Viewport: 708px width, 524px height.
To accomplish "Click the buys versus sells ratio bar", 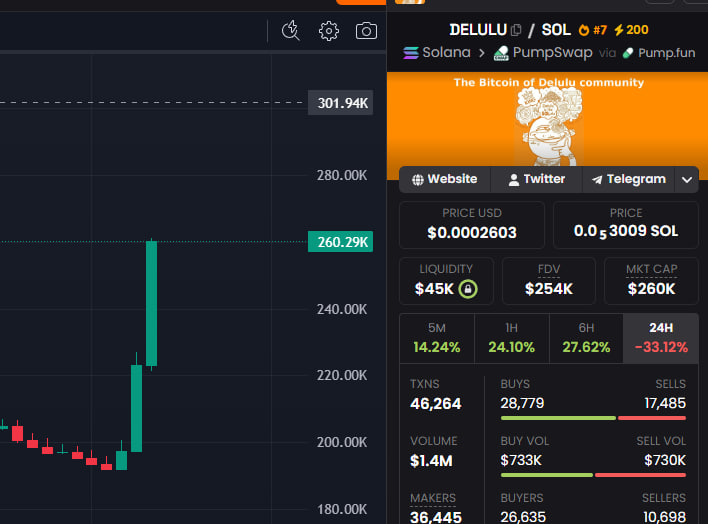I will pyautogui.click(x=593, y=418).
